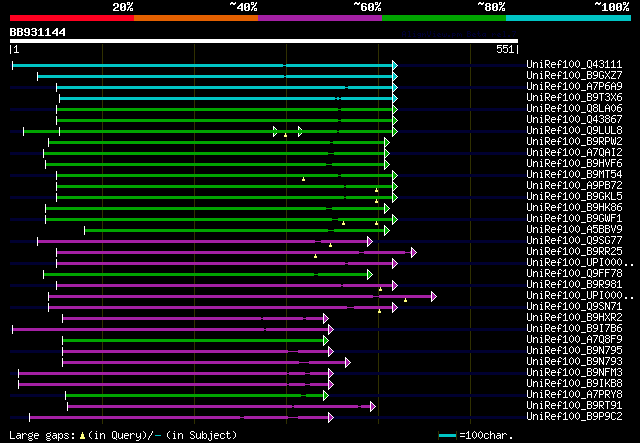
Task: Select the UniRef100_Q9SG77 hit label
Action: [x=574, y=241]
